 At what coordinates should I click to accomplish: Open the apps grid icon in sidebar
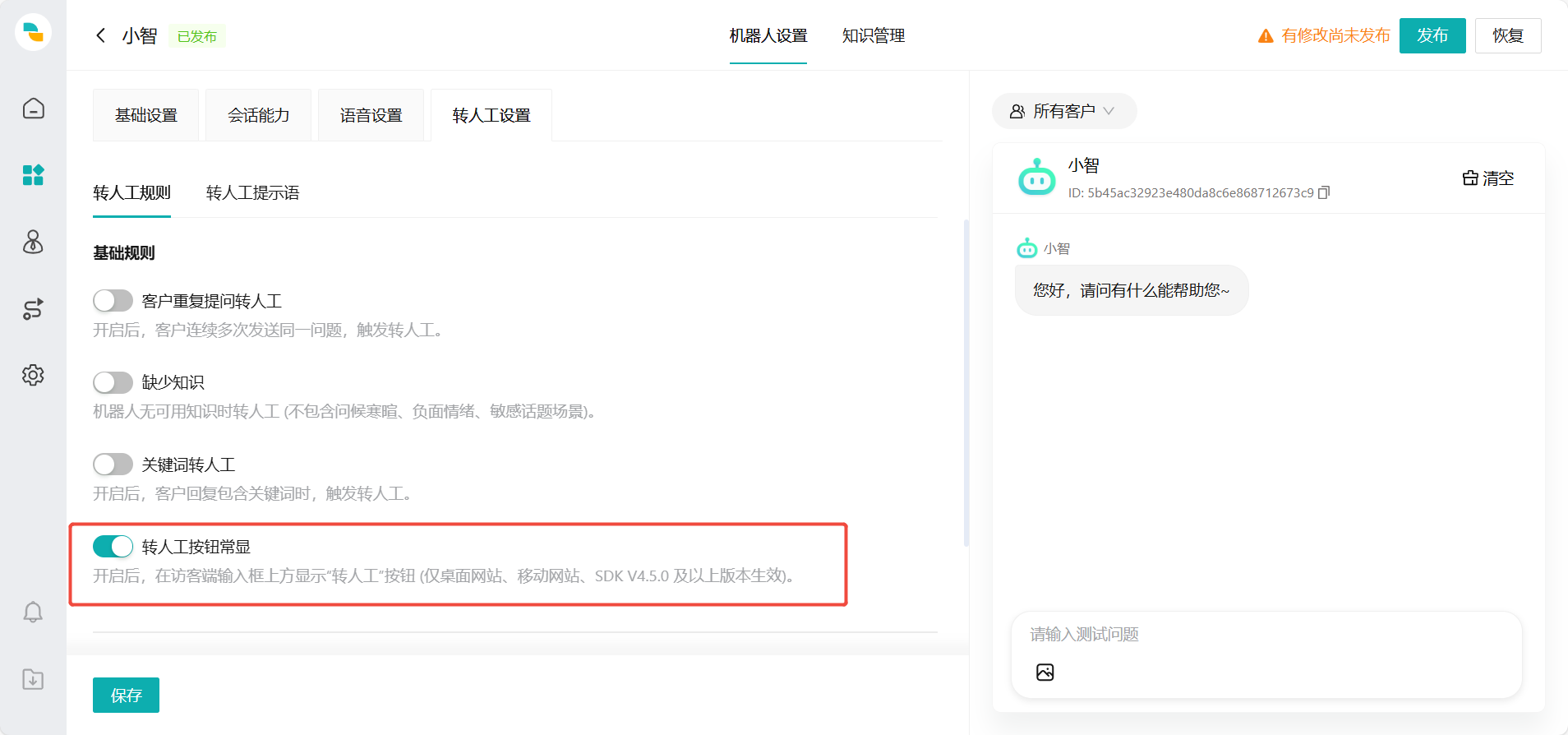click(33, 175)
